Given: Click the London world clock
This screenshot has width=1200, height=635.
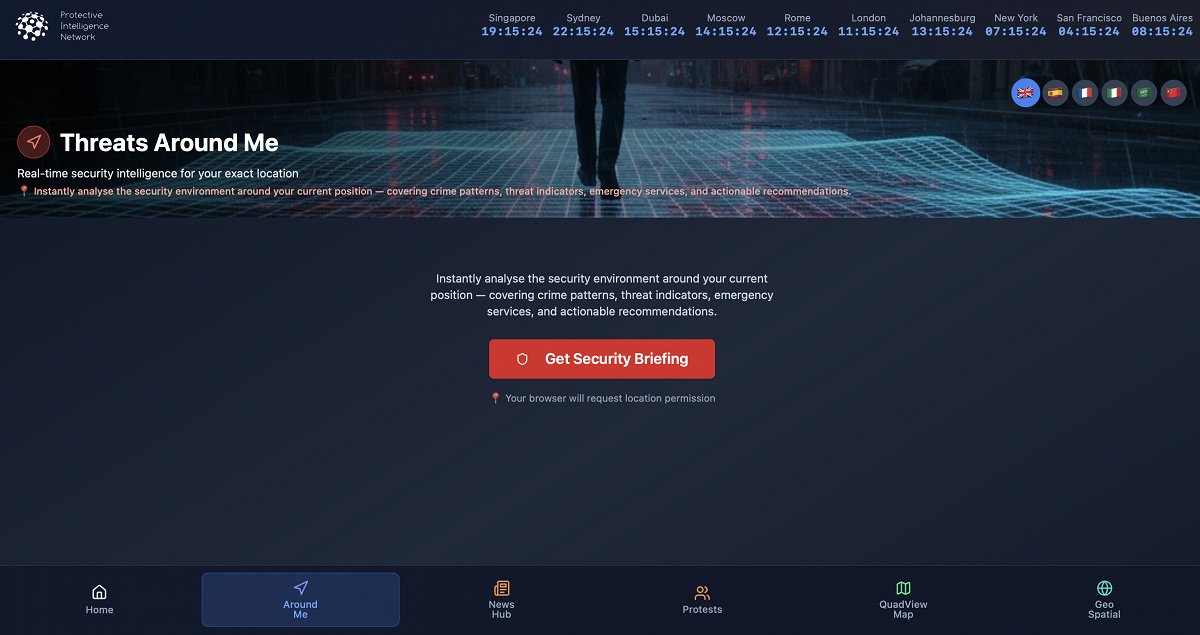Looking at the screenshot, I should tap(868, 25).
